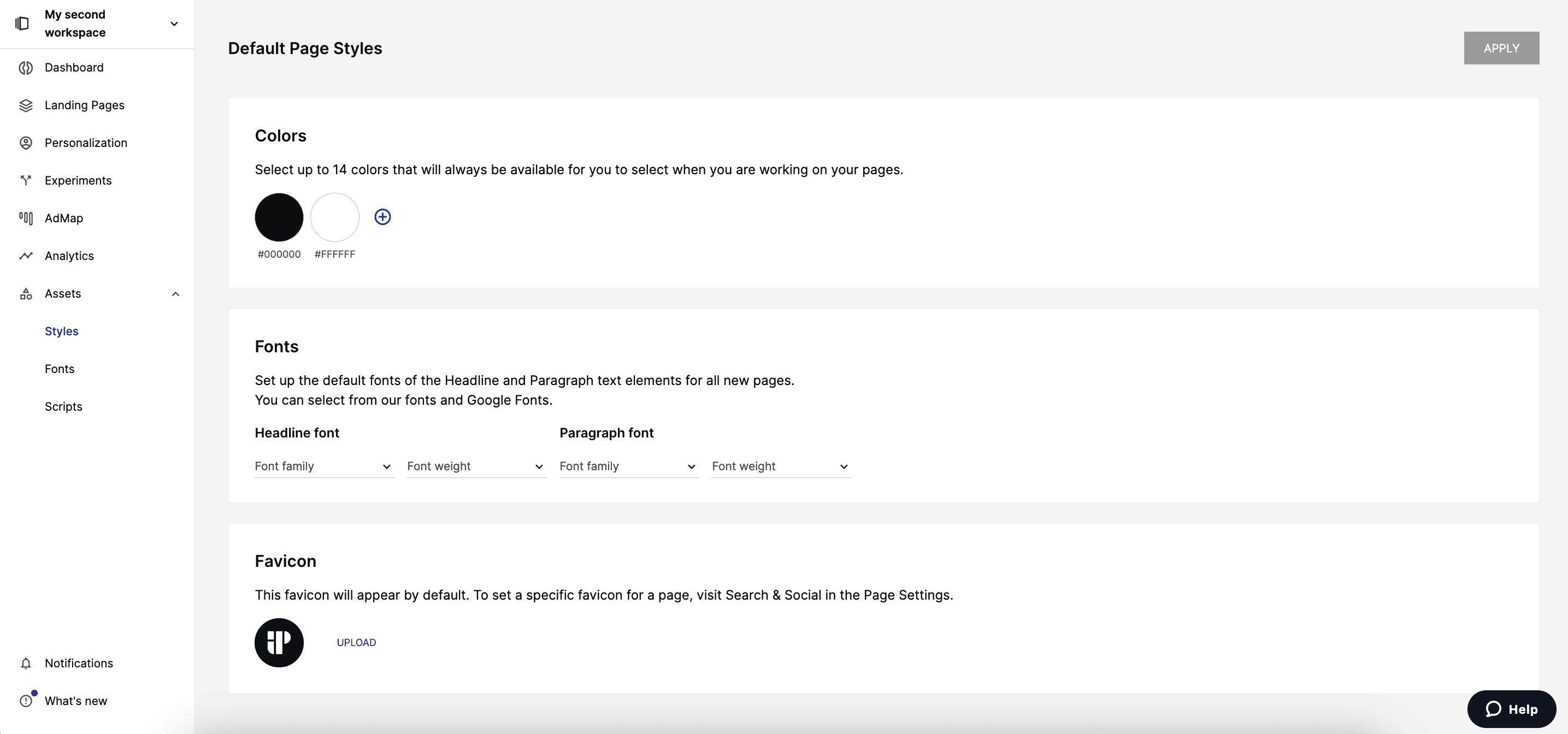The image size is (1568, 734).
Task: Select the white #FFFFFF color swatch
Action: (335, 217)
